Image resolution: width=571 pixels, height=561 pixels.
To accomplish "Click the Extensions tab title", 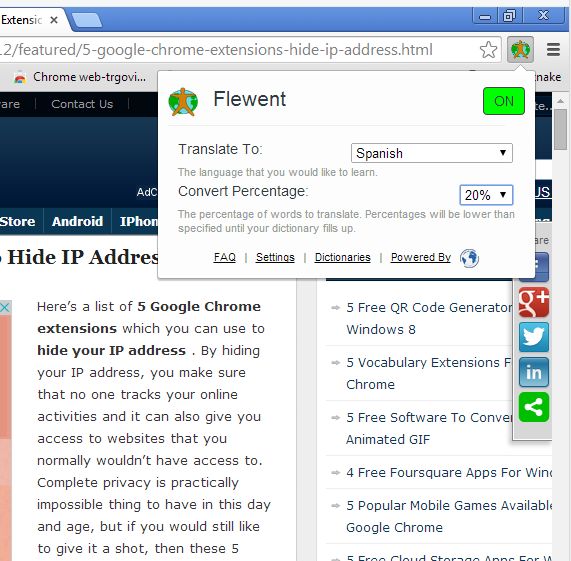I will (x=21, y=20).
